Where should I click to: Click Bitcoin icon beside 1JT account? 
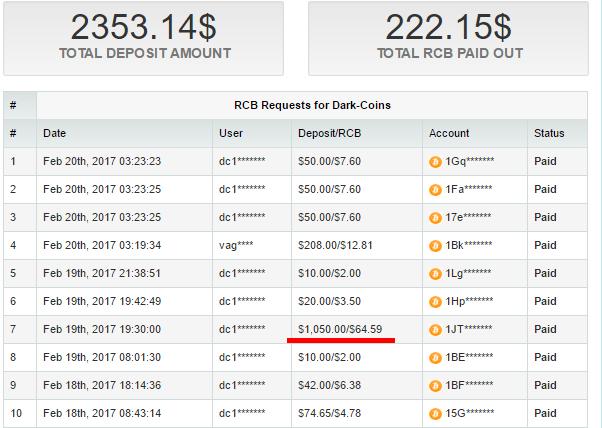click(435, 329)
